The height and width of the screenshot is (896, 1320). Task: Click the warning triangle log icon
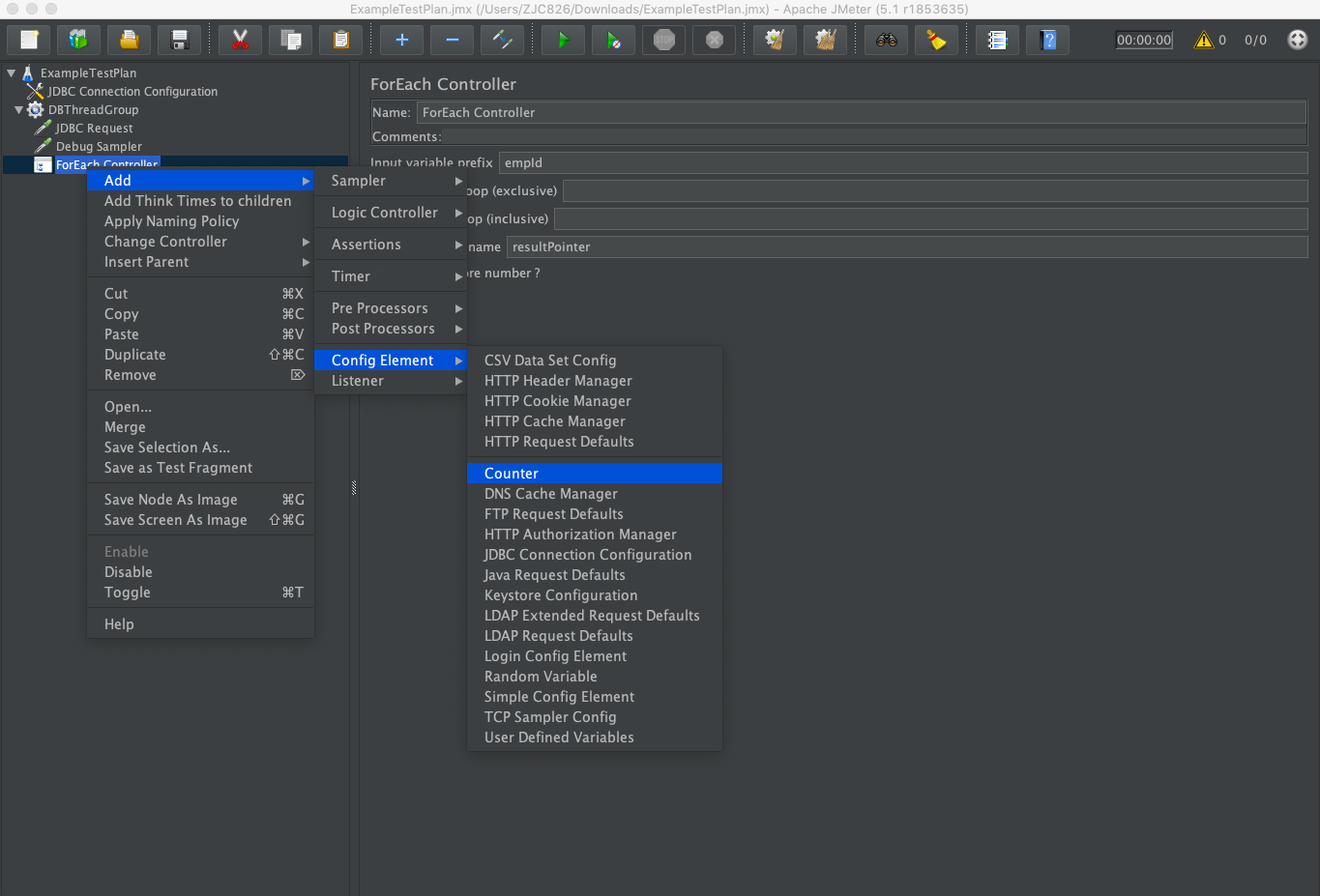pos(1204,40)
